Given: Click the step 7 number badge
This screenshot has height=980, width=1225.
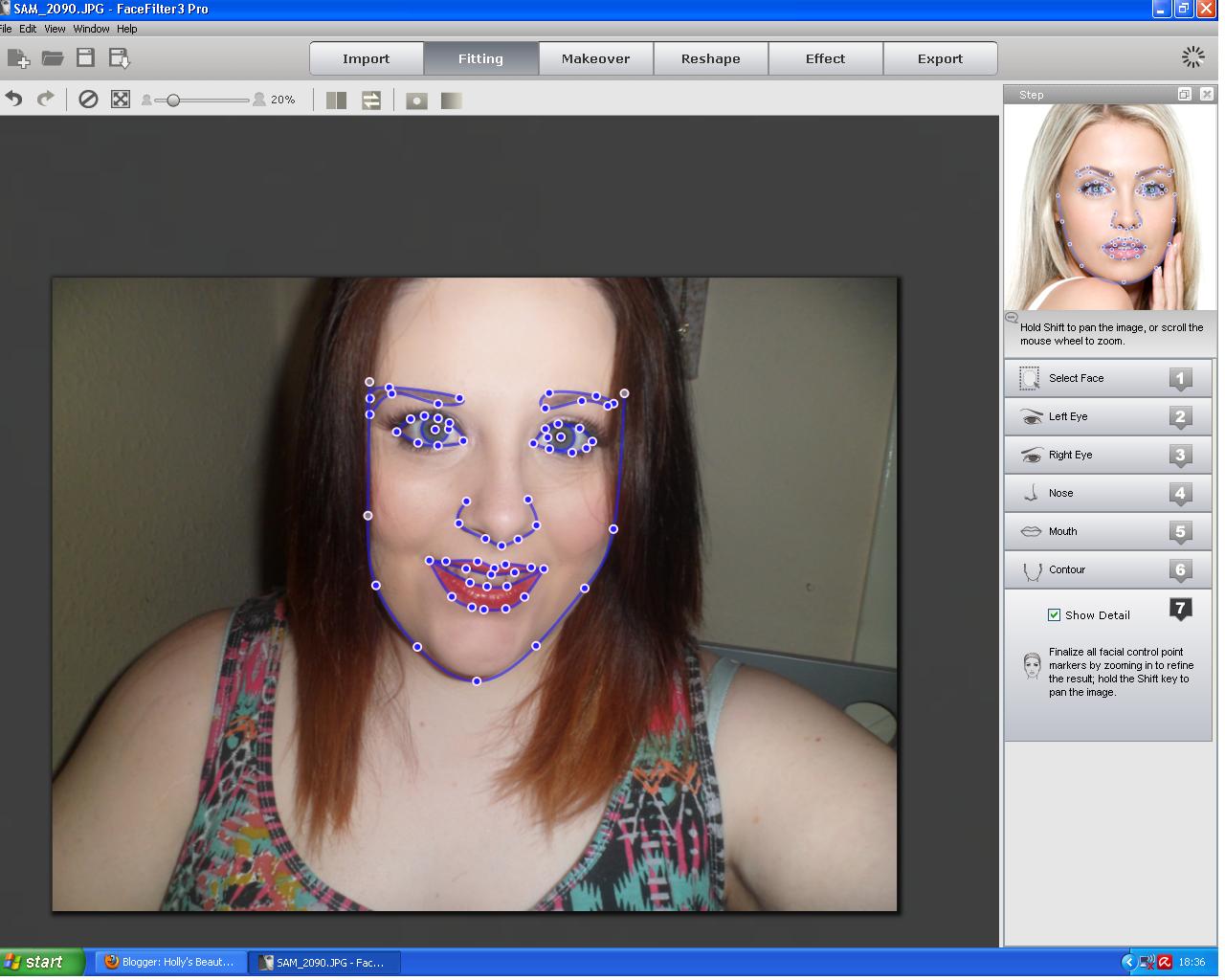Looking at the screenshot, I should [1180, 609].
